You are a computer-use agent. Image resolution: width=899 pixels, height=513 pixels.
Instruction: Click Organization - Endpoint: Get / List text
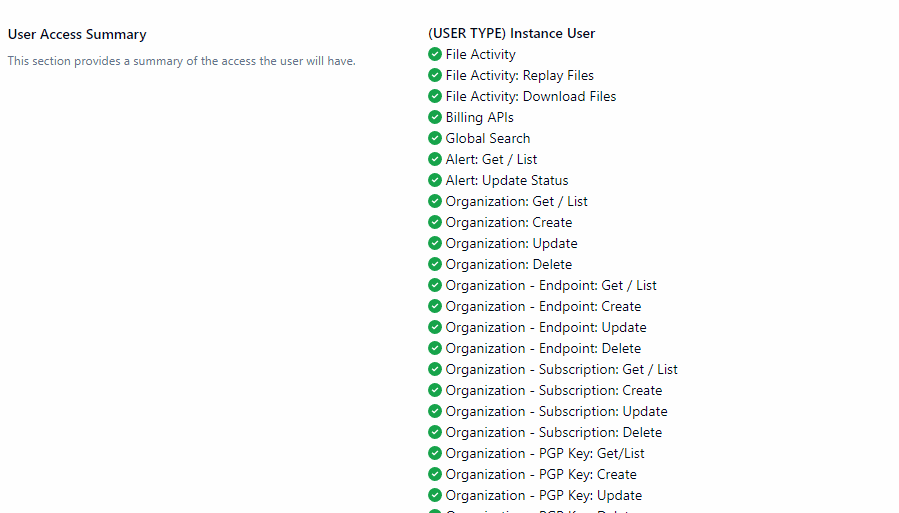551,285
